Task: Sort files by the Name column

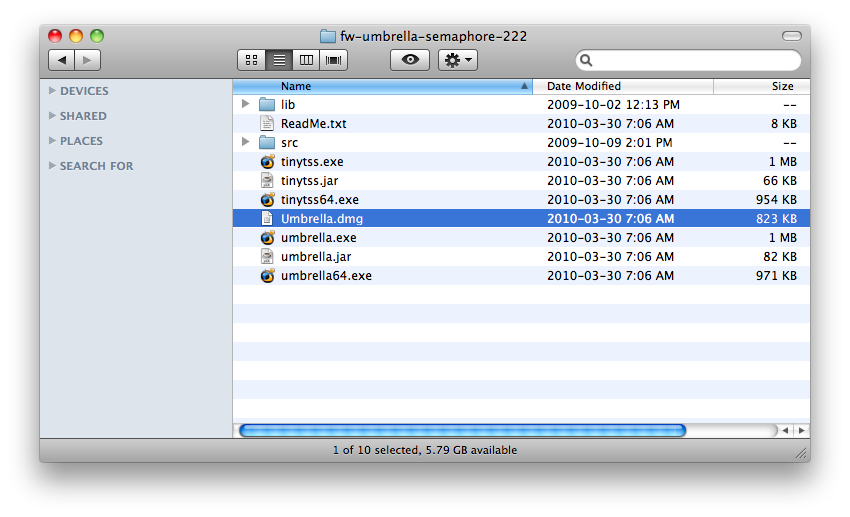Action: [382, 86]
